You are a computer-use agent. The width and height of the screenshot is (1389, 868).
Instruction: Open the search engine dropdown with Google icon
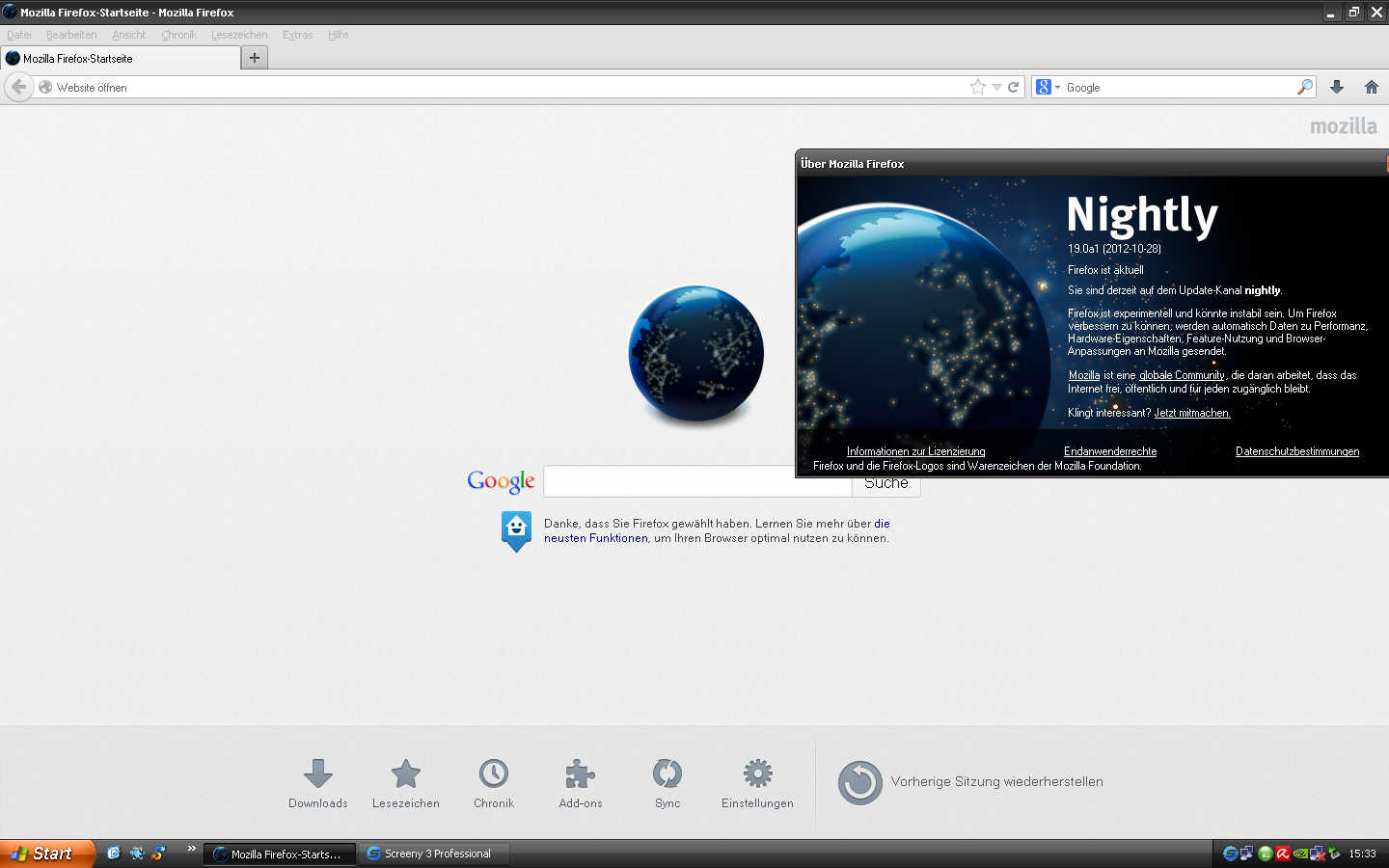[1048, 87]
